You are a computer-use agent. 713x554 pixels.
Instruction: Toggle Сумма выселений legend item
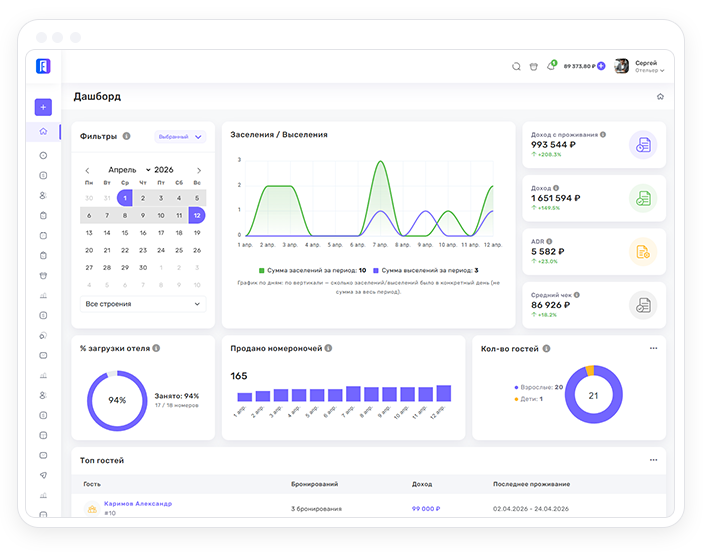(x=426, y=270)
